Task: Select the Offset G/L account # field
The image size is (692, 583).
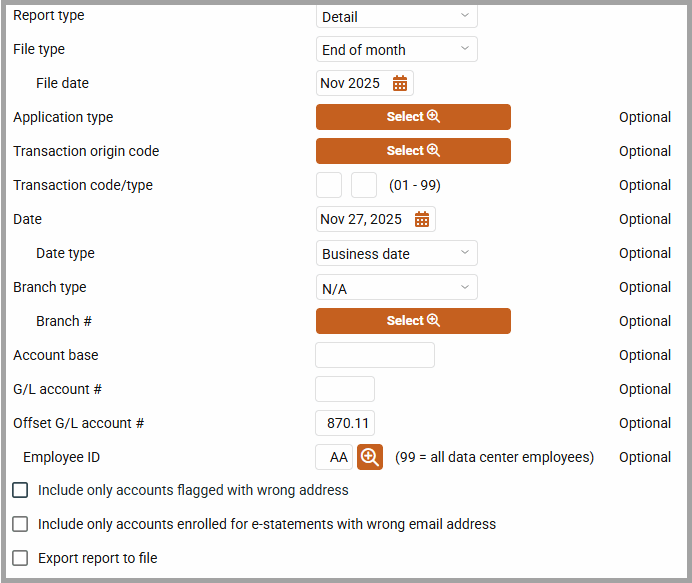Action: [x=345, y=423]
